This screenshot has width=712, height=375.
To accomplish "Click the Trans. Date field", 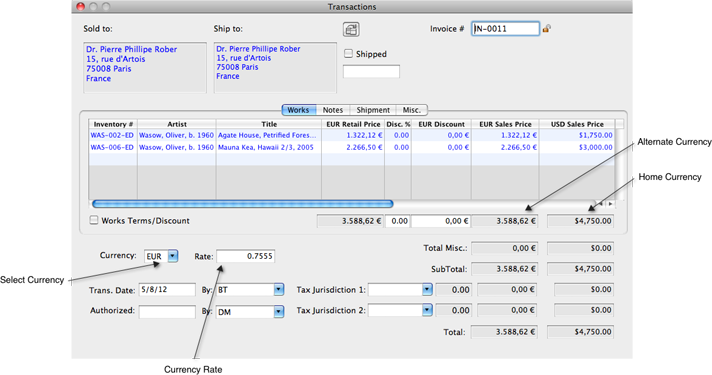I will click(167, 289).
